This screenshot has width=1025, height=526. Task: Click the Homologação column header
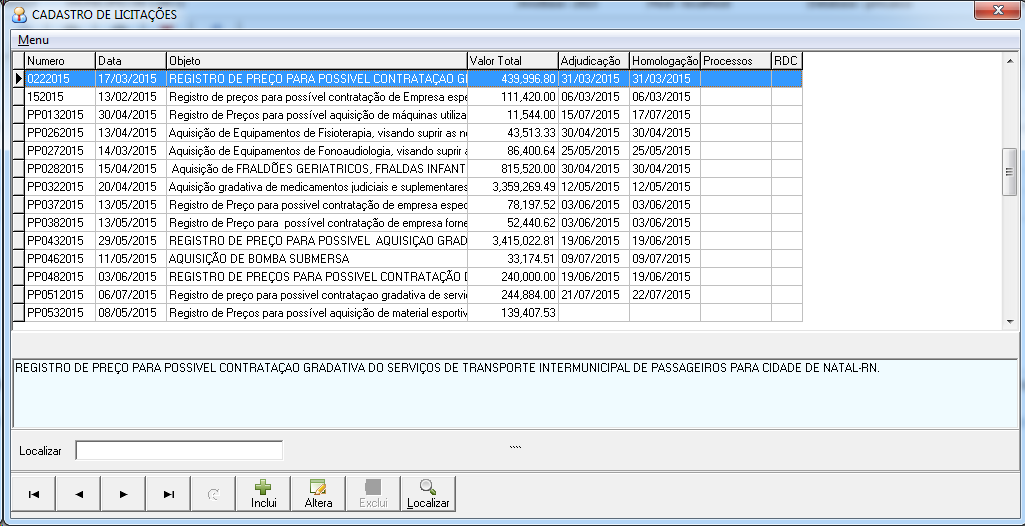click(x=665, y=61)
